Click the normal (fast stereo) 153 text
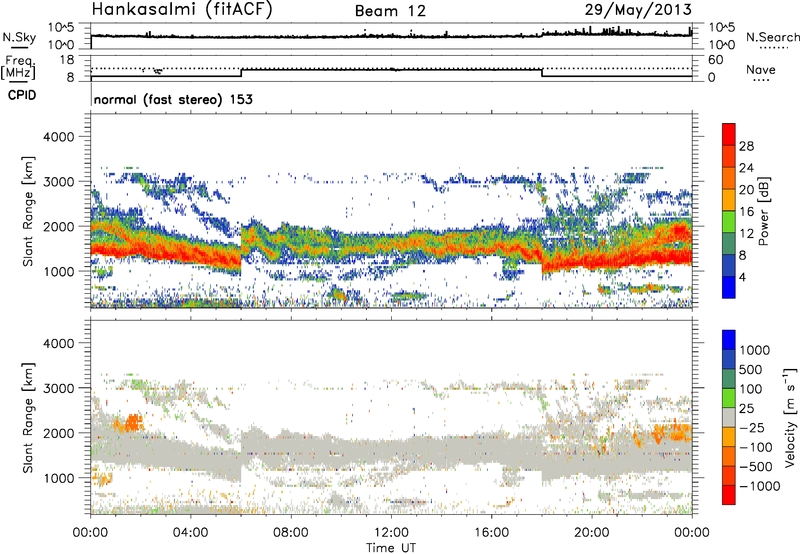 [x=173, y=99]
